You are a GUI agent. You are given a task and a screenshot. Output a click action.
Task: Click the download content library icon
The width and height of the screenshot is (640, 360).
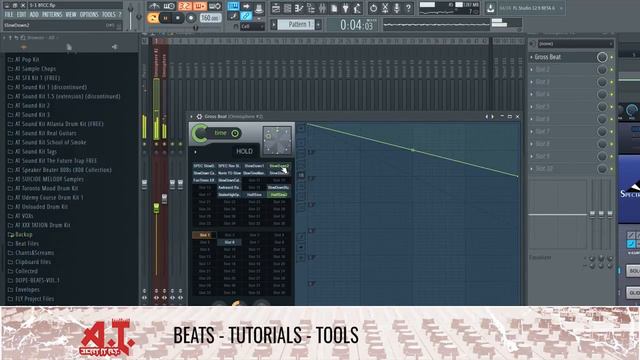click(490, 8)
